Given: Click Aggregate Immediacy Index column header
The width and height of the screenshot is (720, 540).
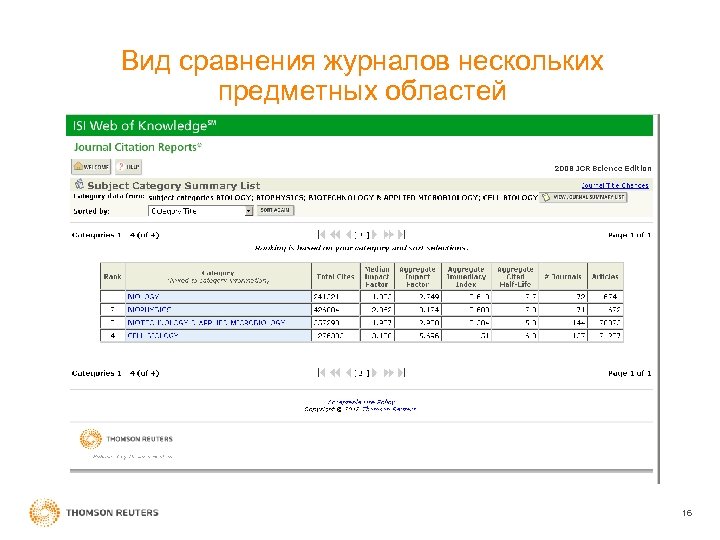Looking at the screenshot, I should click(x=466, y=276).
